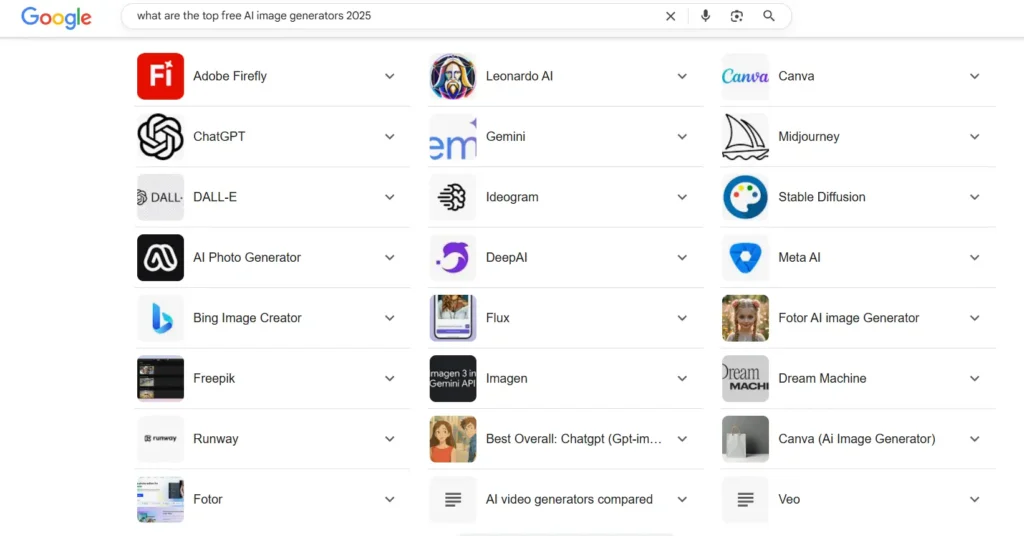
Task: Open the Freepik result label
Action: tap(214, 379)
